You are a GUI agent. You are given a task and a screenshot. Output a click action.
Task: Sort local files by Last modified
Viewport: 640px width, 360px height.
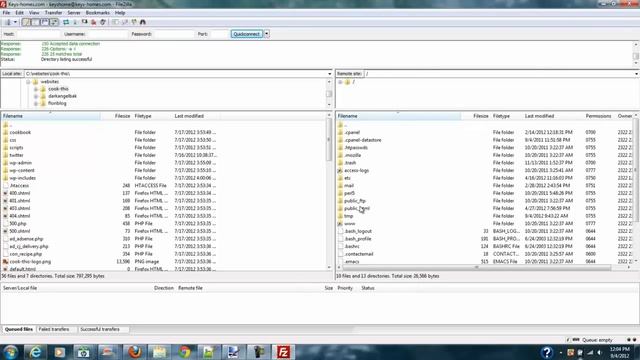[197, 116]
